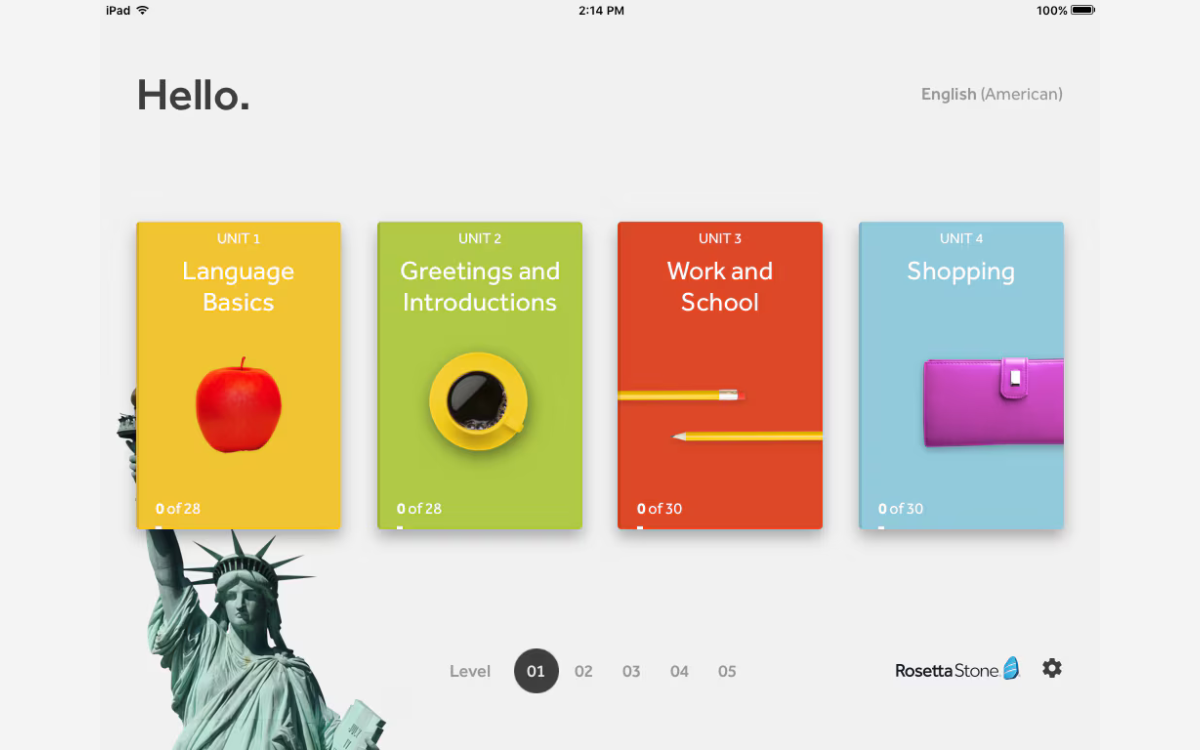This screenshot has width=1200, height=750.
Task: Tap the purple wallet image
Action: click(x=992, y=402)
